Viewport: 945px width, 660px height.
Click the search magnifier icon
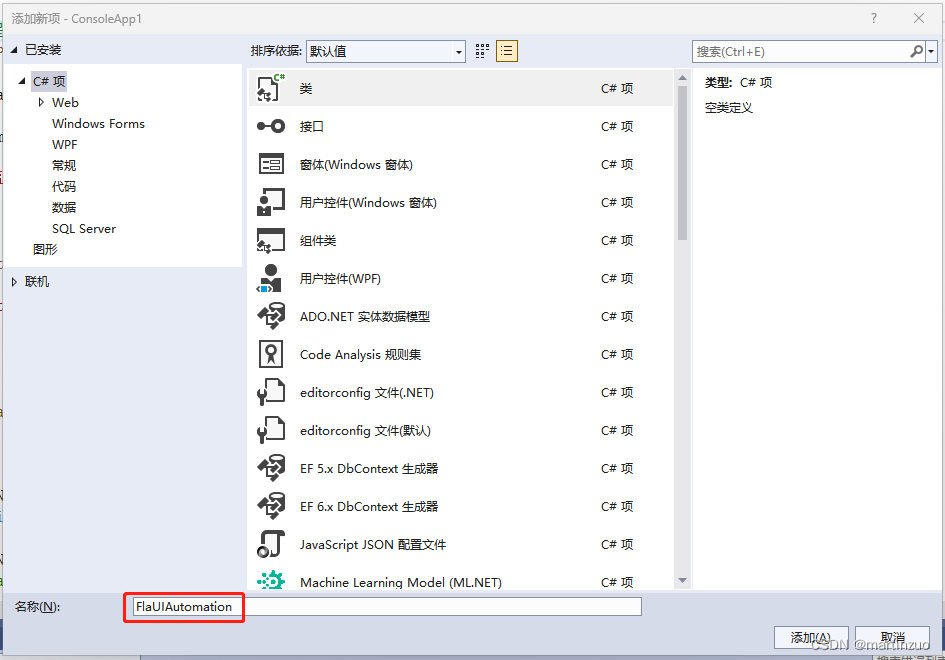coord(916,51)
